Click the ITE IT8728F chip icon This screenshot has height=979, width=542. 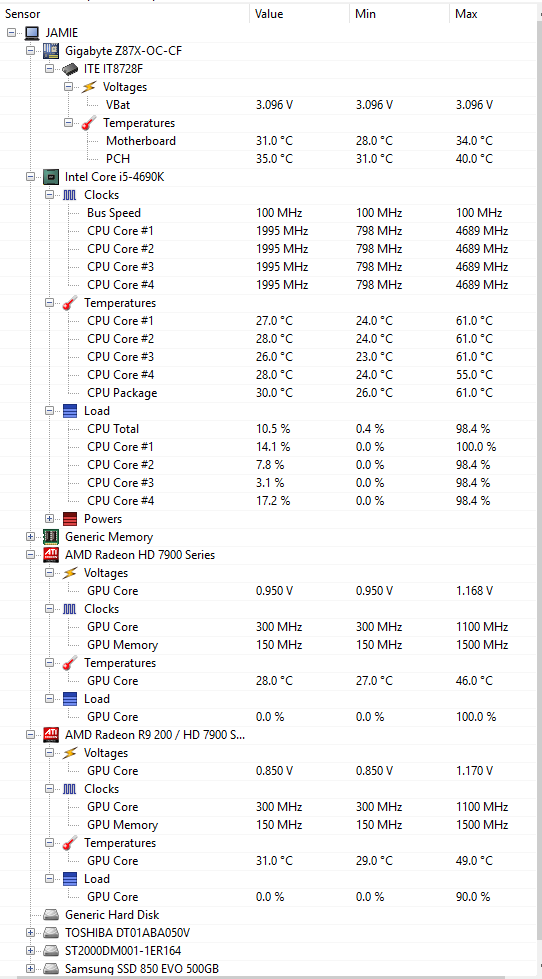pos(70,69)
